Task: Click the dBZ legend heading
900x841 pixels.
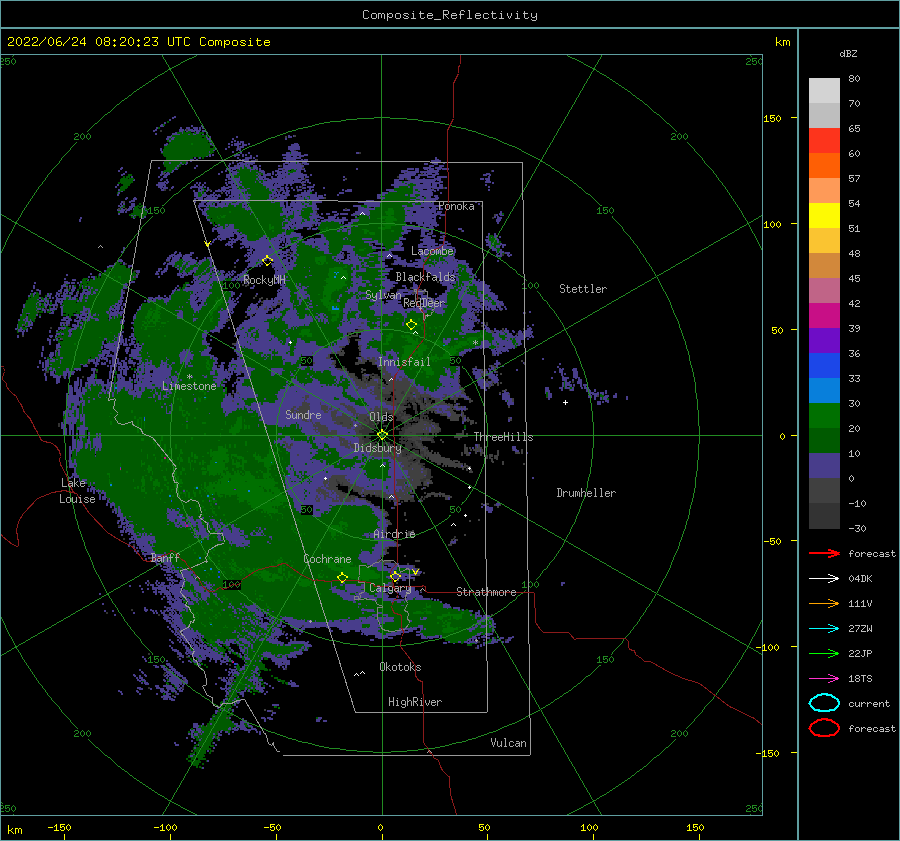Action: coord(848,53)
